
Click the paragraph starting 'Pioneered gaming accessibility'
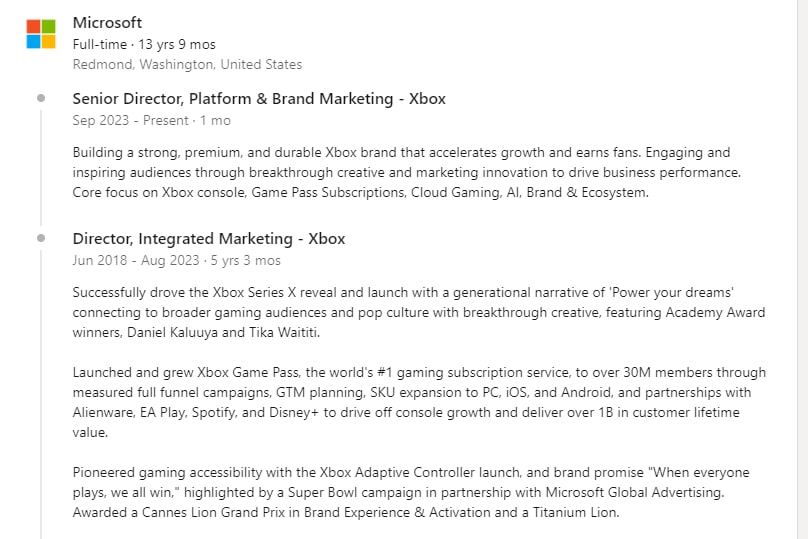tap(411, 492)
